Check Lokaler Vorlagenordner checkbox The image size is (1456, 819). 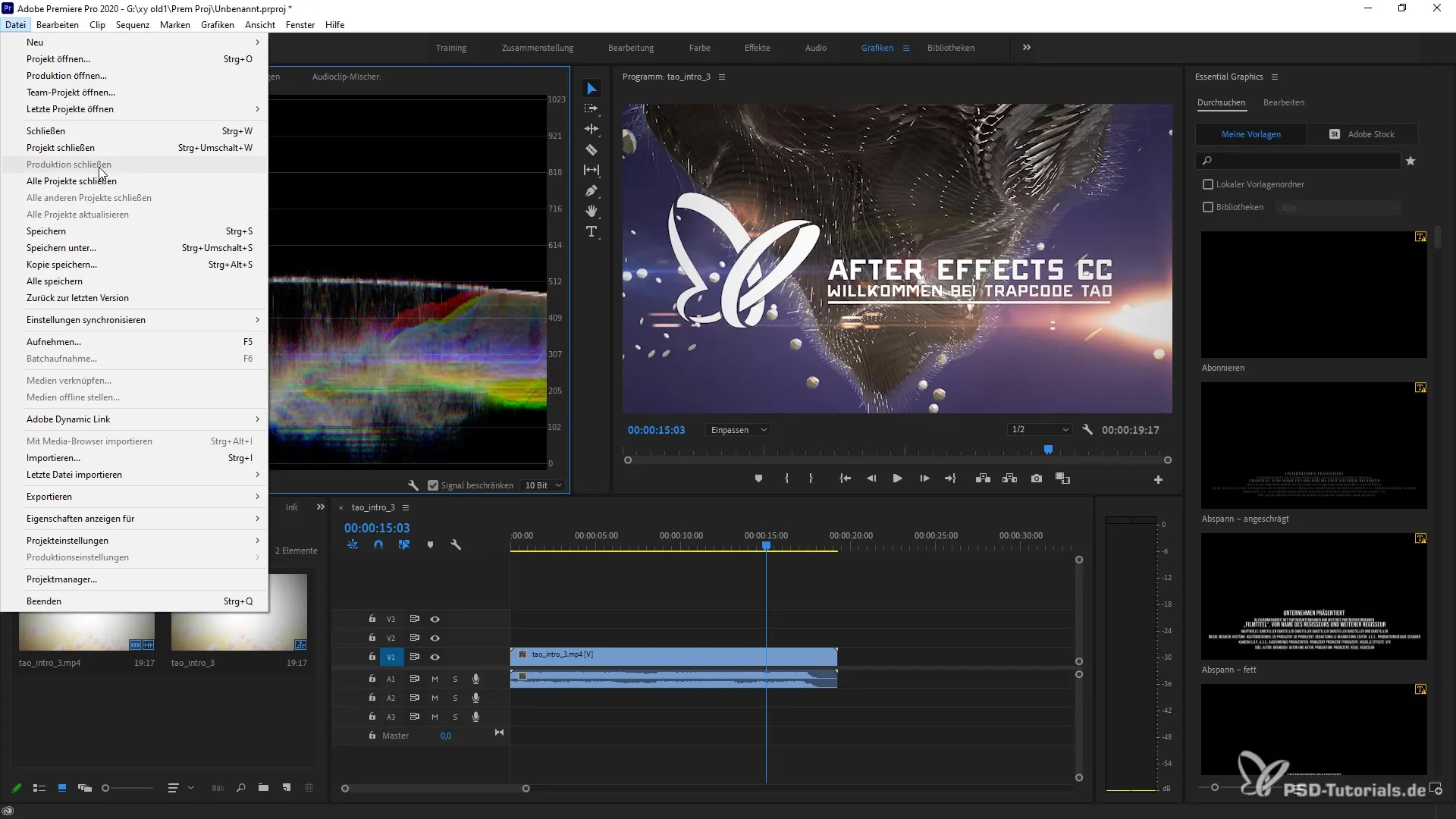click(x=1208, y=184)
